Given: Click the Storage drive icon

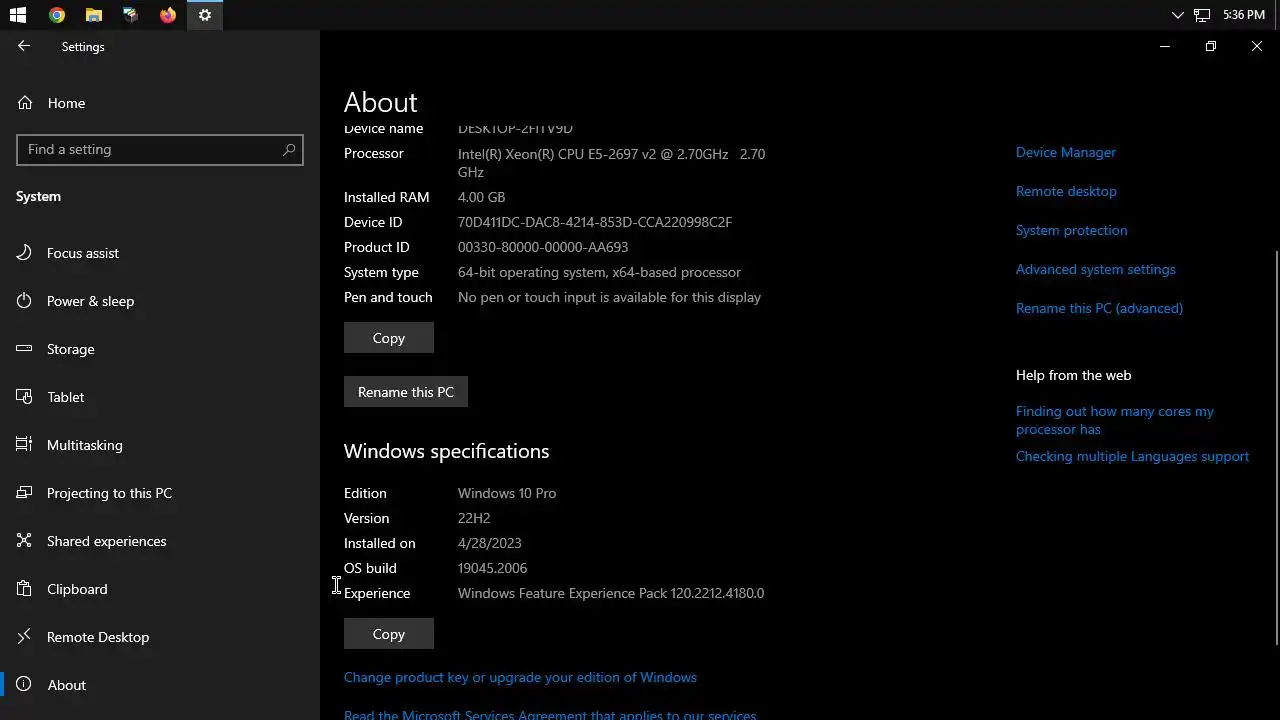Looking at the screenshot, I should [x=25, y=348].
